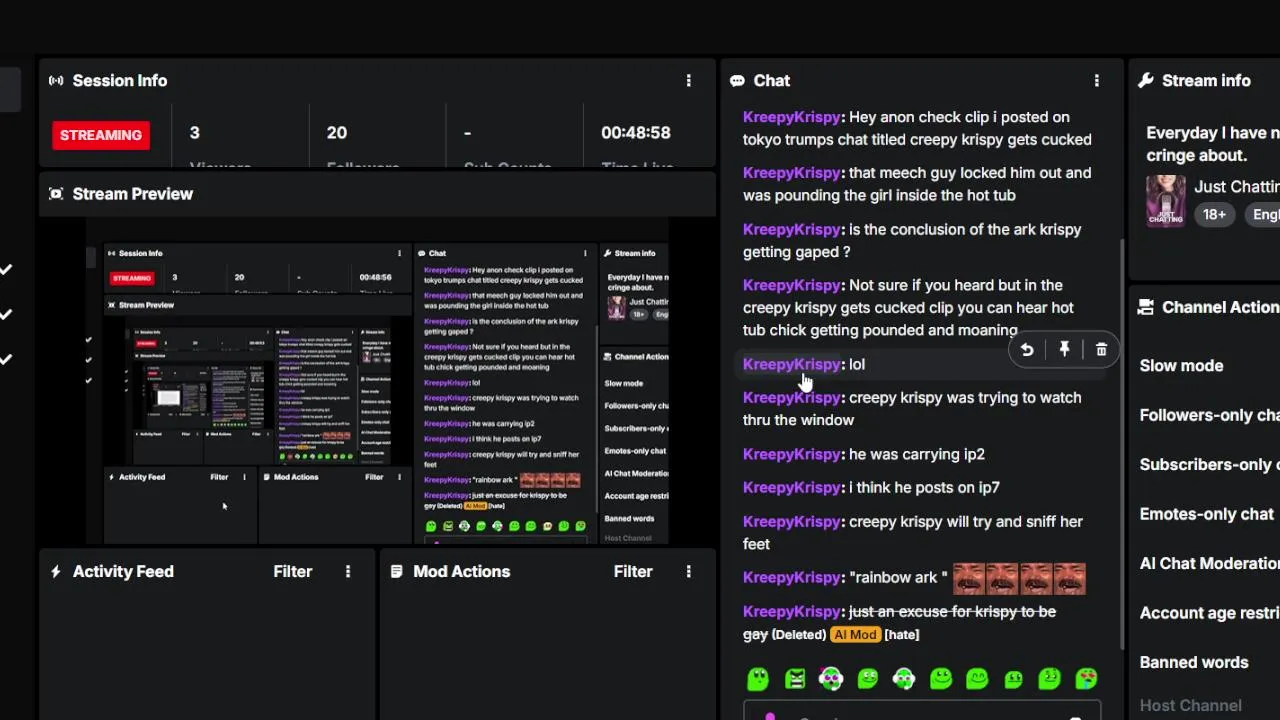The height and width of the screenshot is (720, 1280).
Task: Click the AI Mod badge on deleted message
Action: tap(855, 635)
